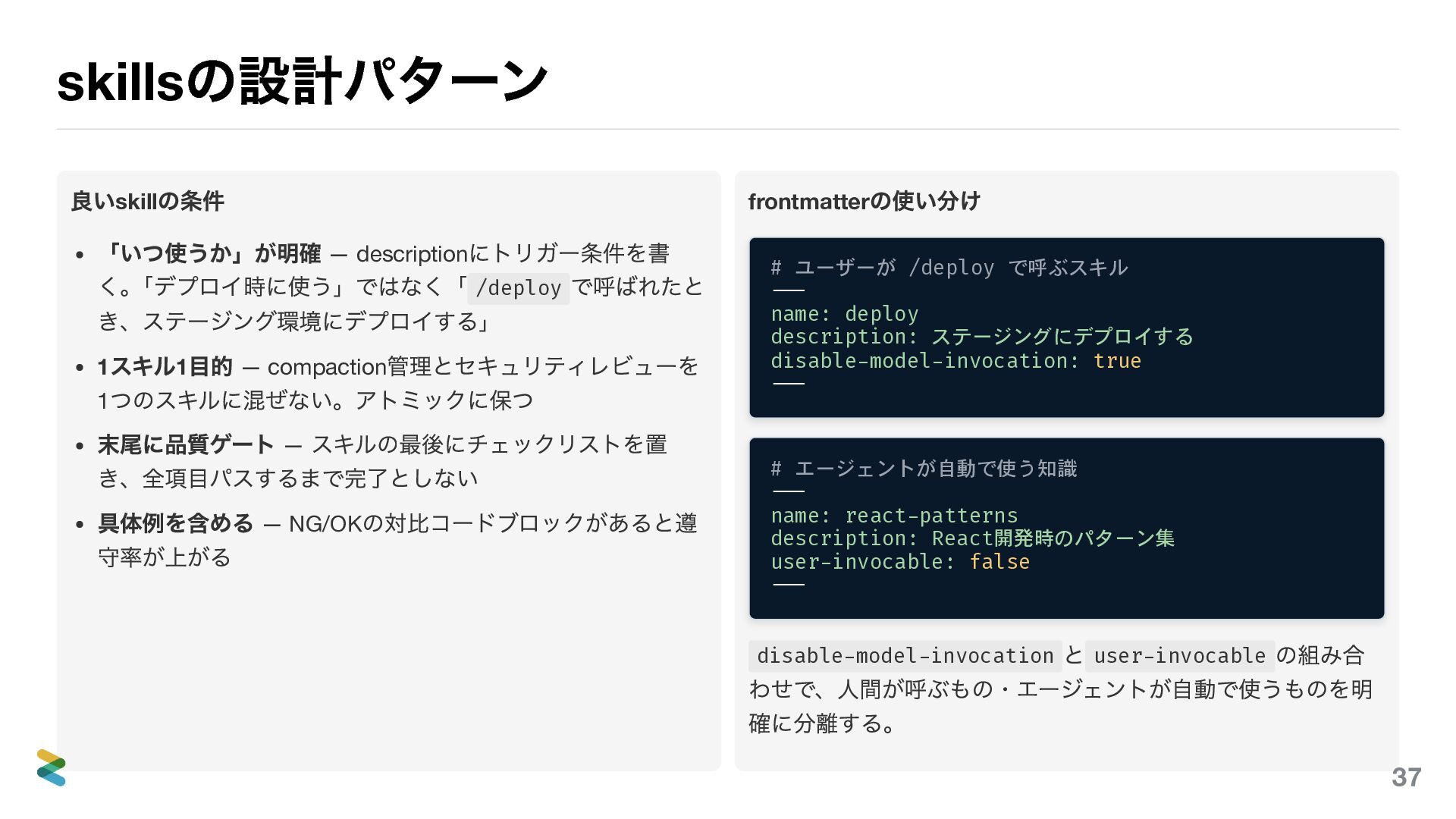Click 'description: React開発時のパターン集' line

coord(972,538)
